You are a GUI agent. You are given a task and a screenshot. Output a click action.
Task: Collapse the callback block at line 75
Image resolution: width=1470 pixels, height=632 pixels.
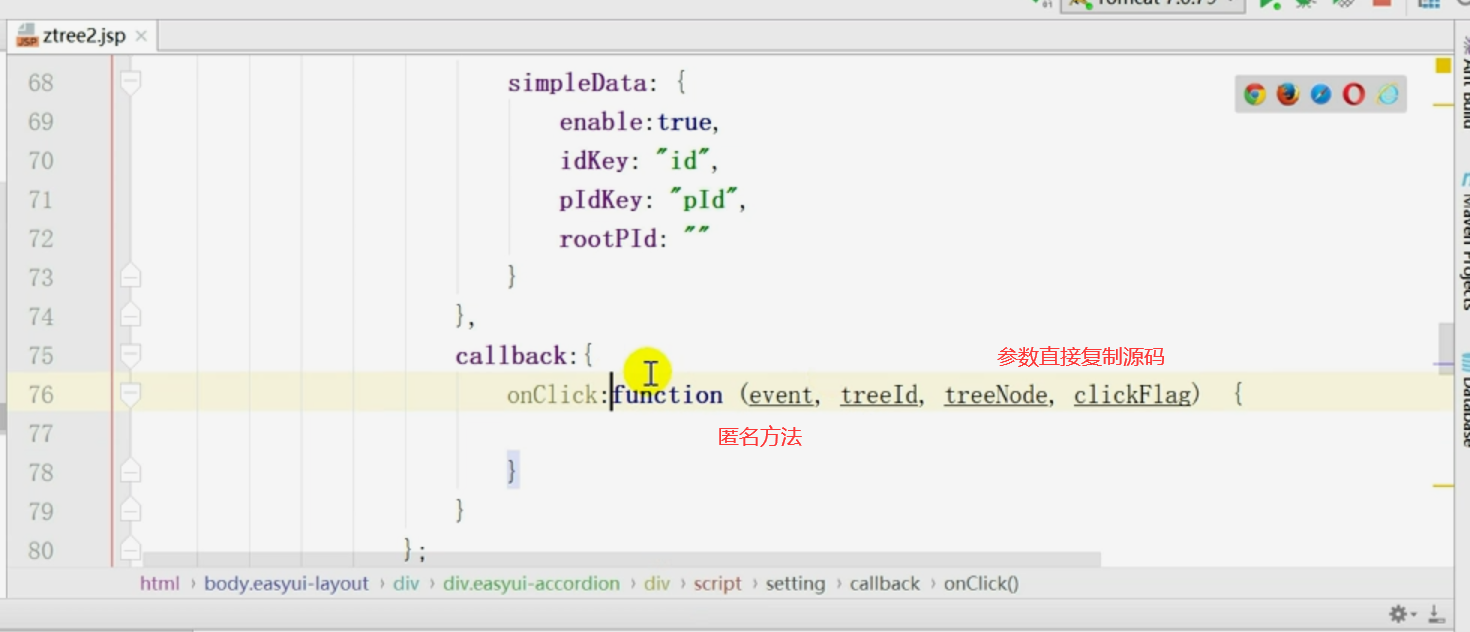130,355
